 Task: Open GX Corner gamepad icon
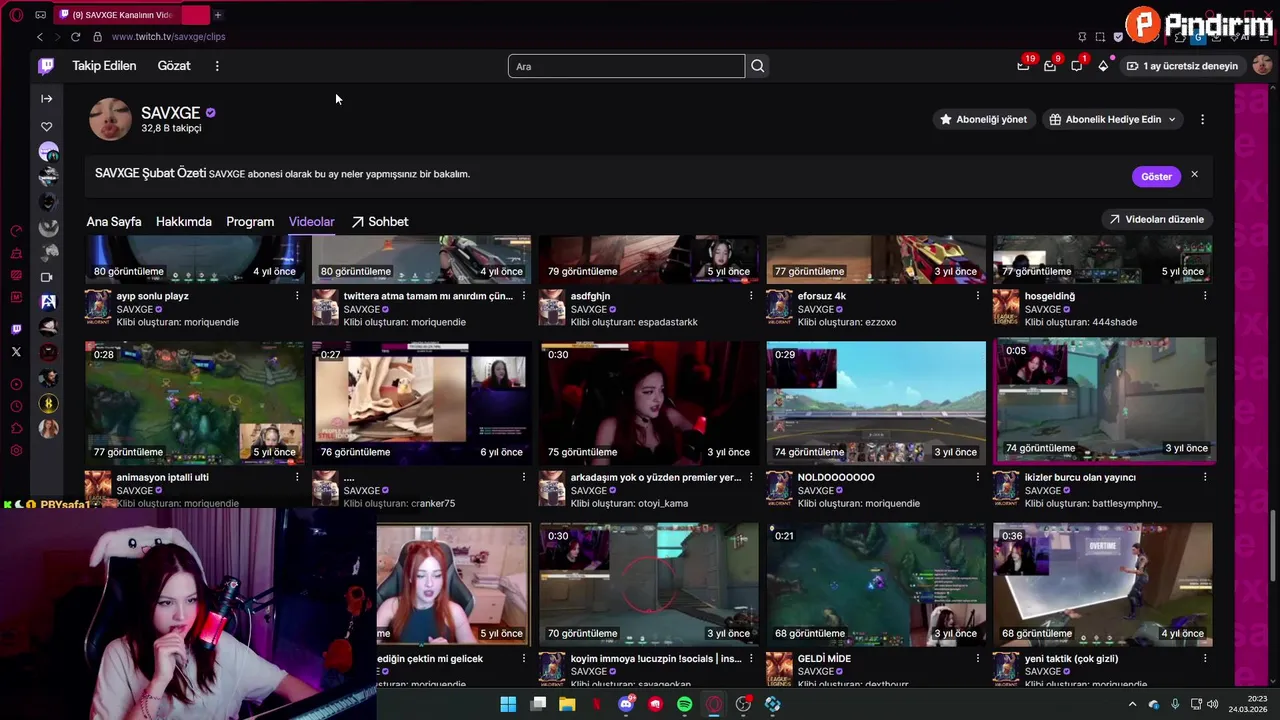click(40, 15)
